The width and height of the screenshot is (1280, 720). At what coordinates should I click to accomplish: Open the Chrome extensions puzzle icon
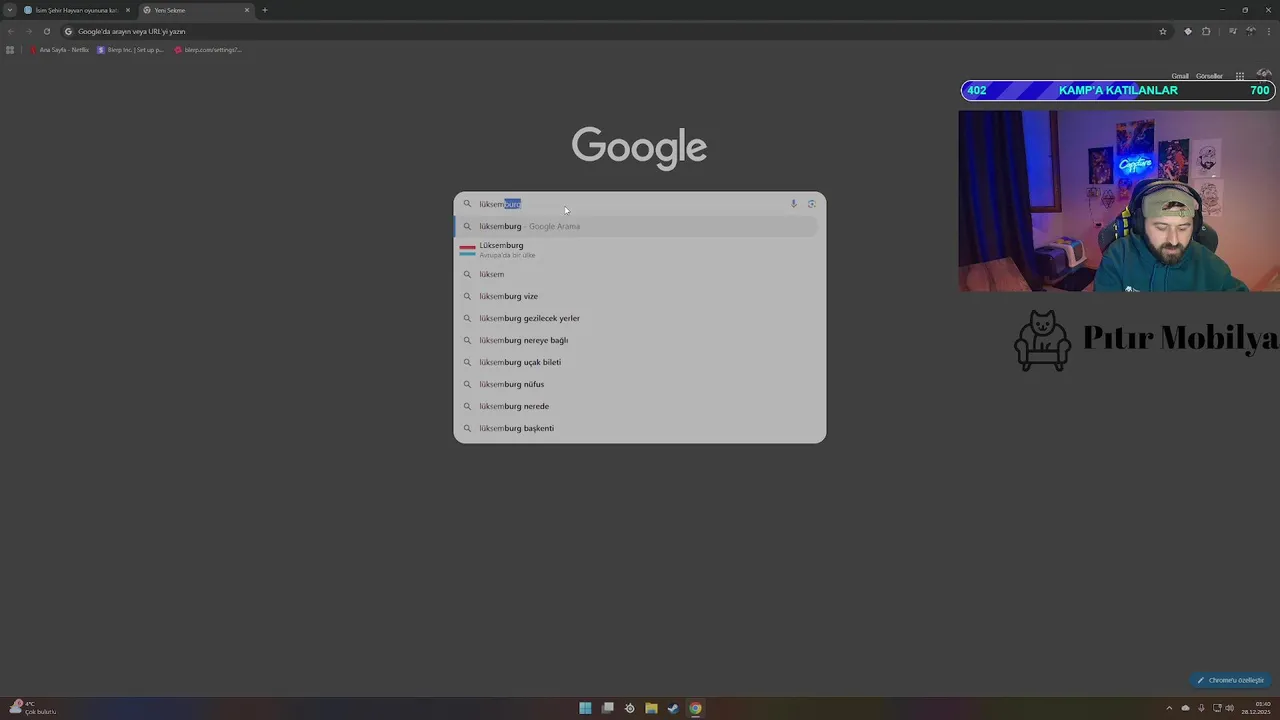click(1206, 31)
